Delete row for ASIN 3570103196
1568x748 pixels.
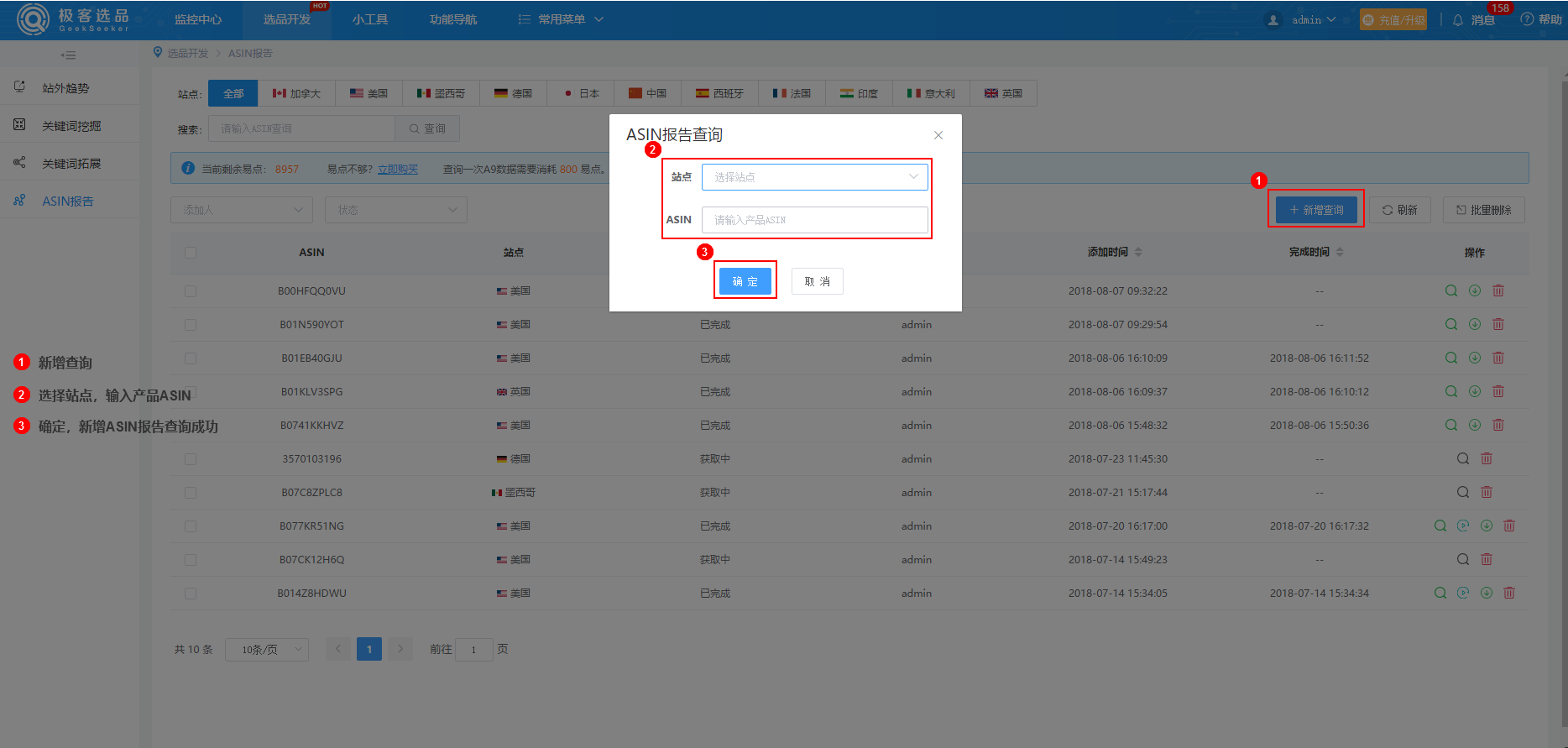(x=1486, y=458)
